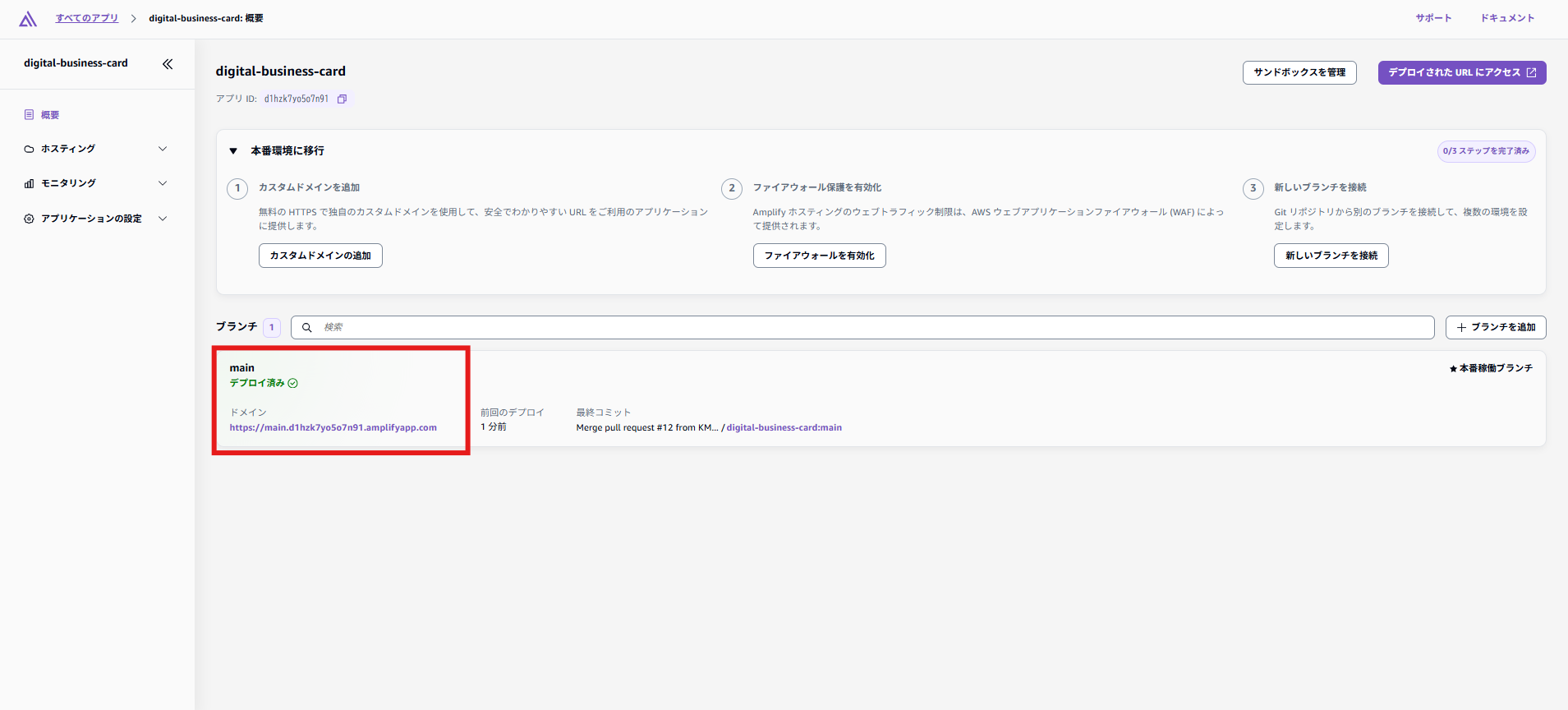
Task: Click the main branch name
Action: point(242,368)
